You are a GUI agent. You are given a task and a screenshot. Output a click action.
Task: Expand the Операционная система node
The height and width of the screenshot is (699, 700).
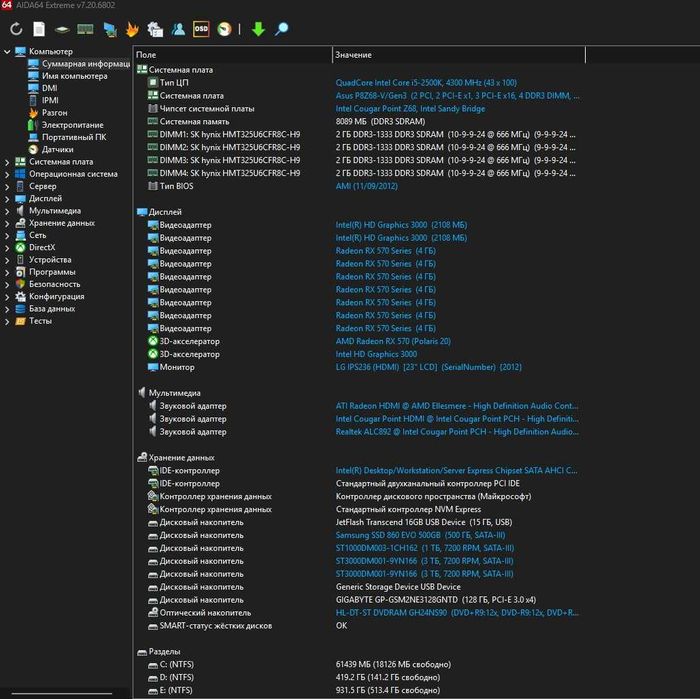point(7,175)
